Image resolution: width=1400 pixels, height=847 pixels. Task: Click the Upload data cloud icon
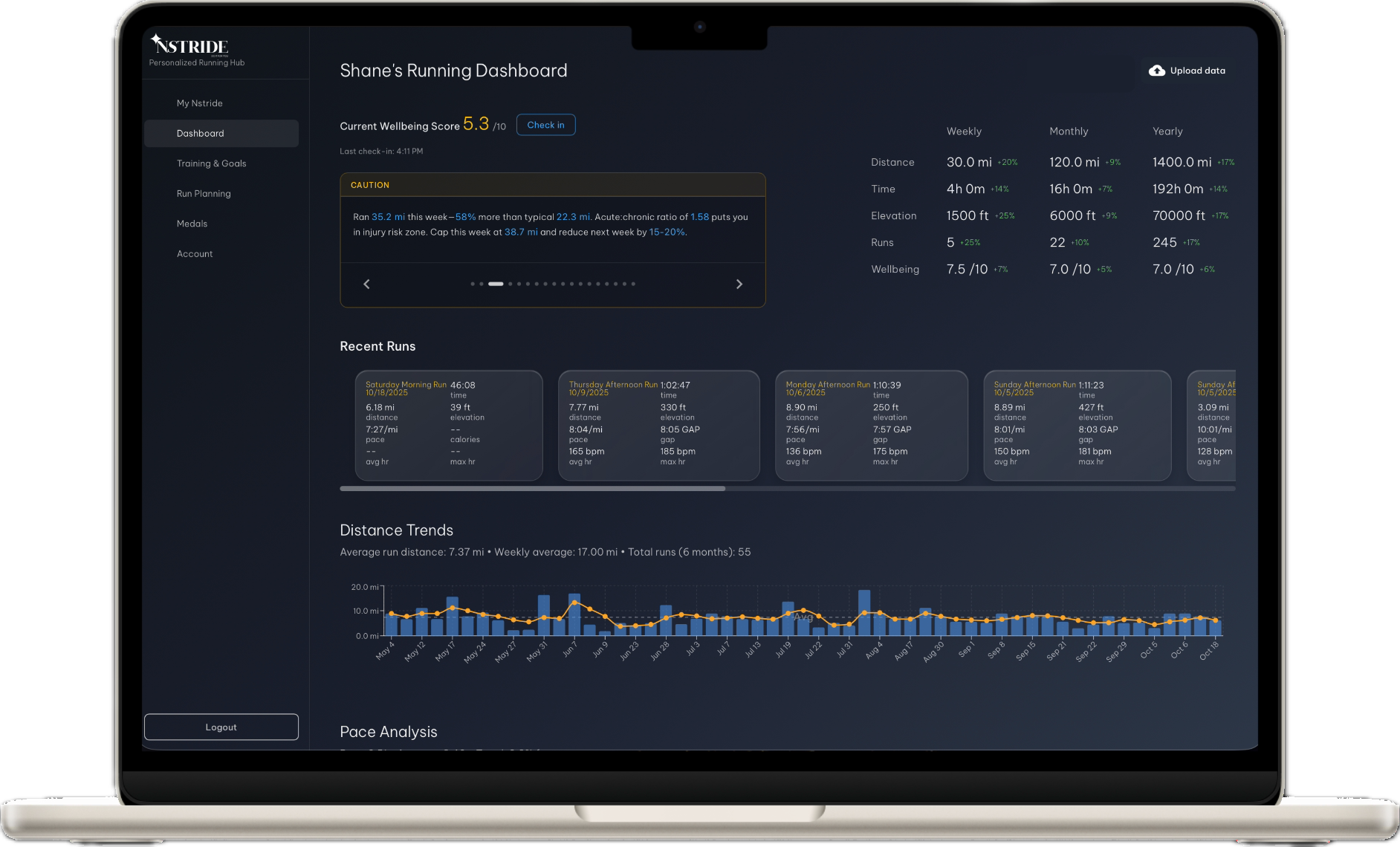(1157, 70)
